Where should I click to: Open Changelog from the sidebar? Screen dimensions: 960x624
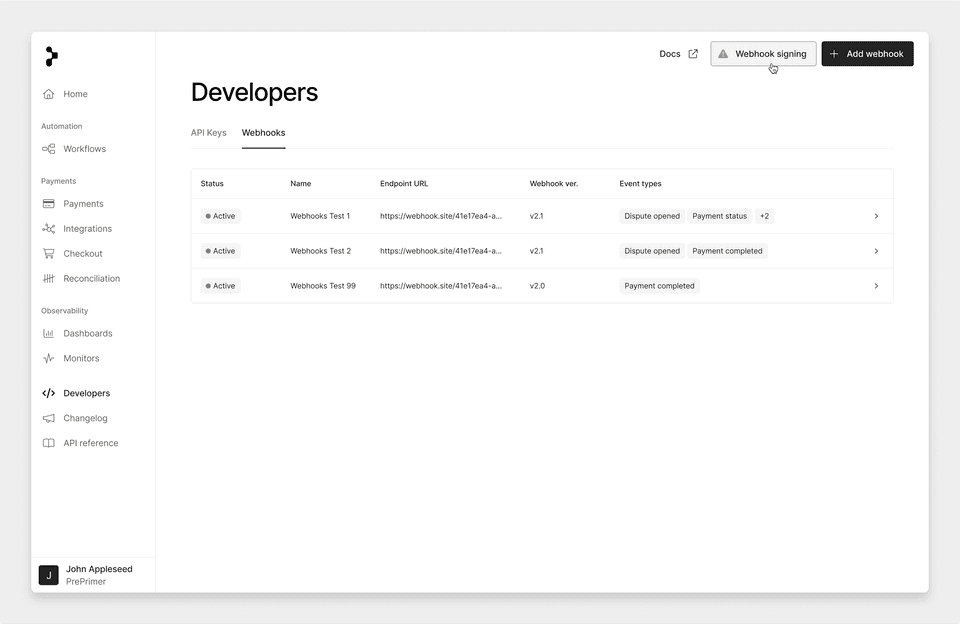pos(85,418)
